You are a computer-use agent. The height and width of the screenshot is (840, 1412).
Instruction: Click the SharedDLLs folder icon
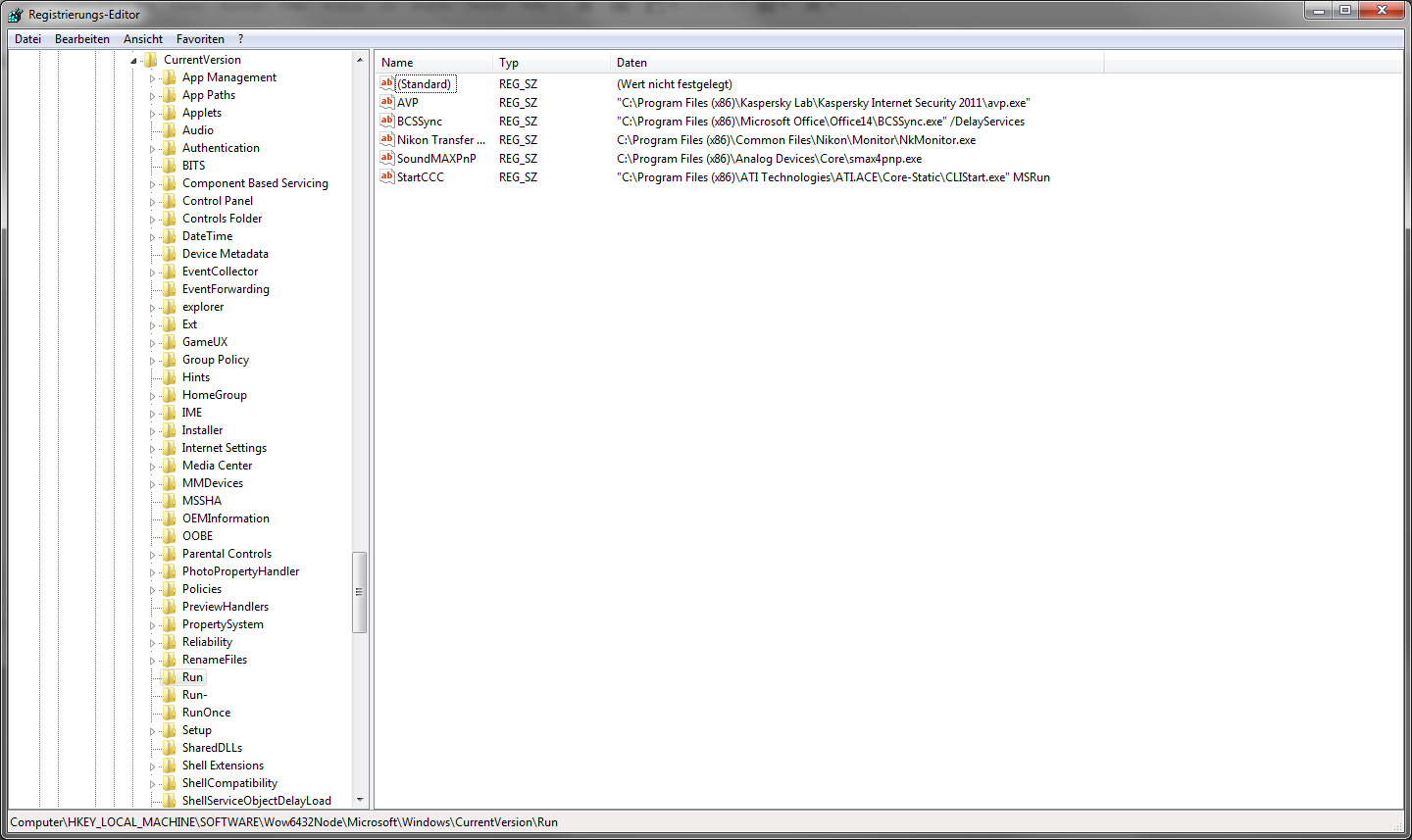[x=170, y=748]
